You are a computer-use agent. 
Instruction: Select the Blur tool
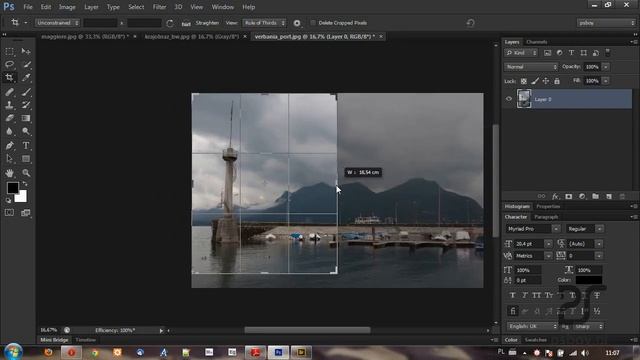tap(9, 131)
